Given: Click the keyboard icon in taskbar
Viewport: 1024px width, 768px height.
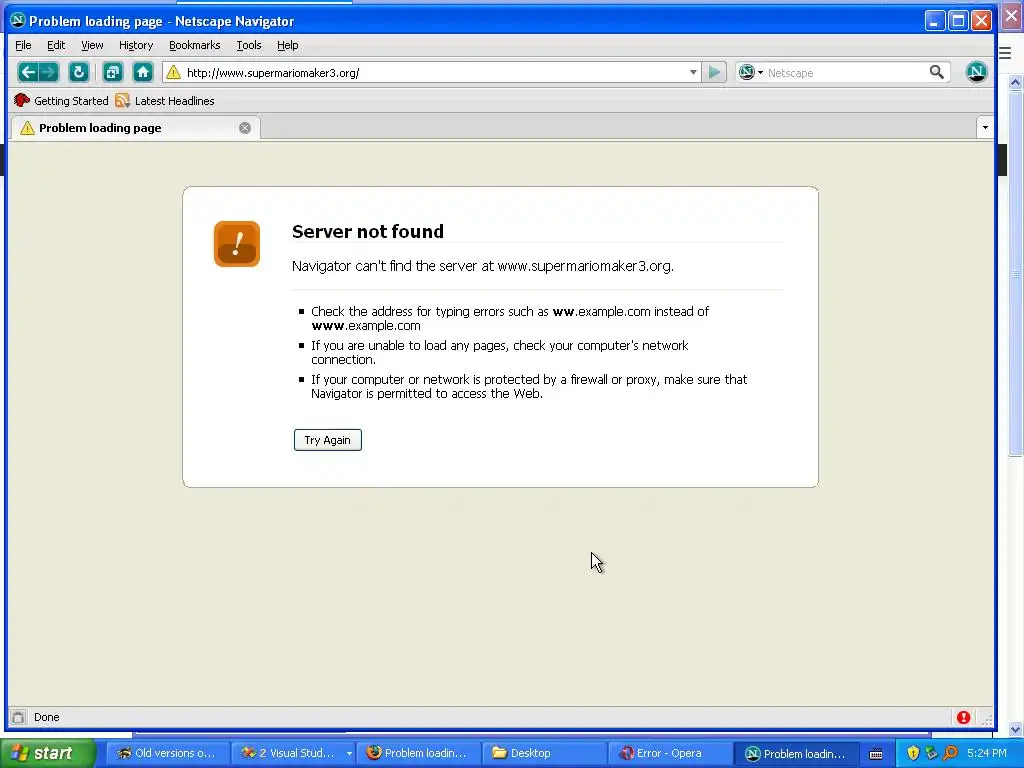Looking at the screenshot, I should point(876,754).
